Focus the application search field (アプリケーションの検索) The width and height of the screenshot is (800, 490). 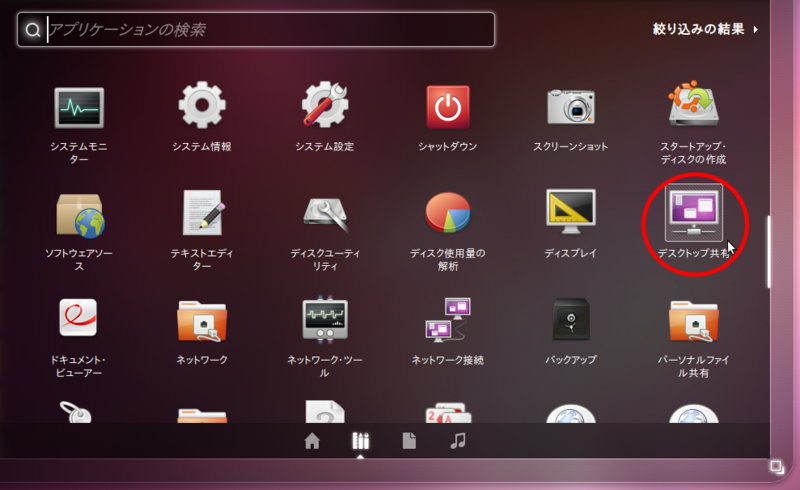(x=256, y=30)
